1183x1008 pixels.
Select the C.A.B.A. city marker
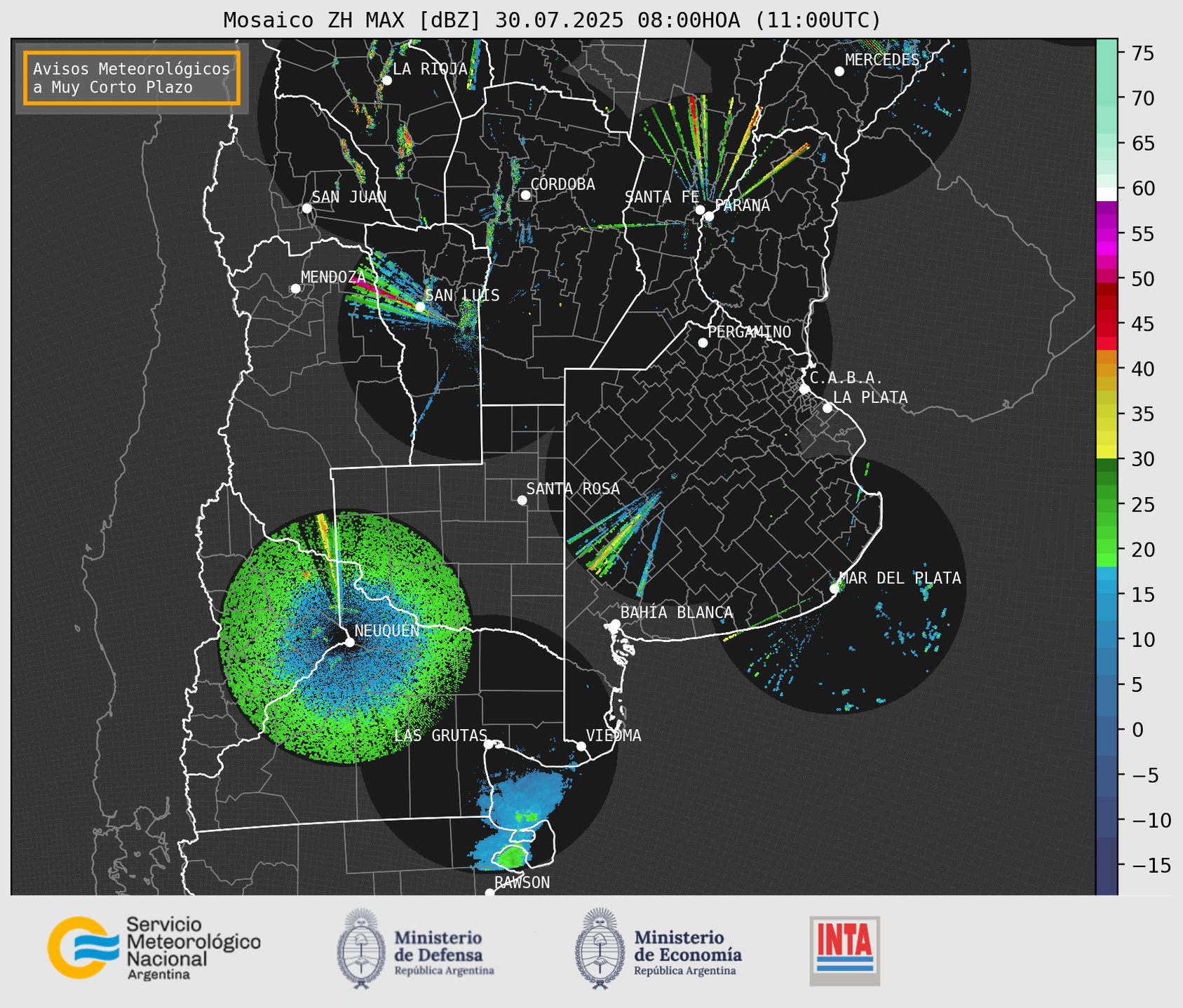tap(804, 389)
